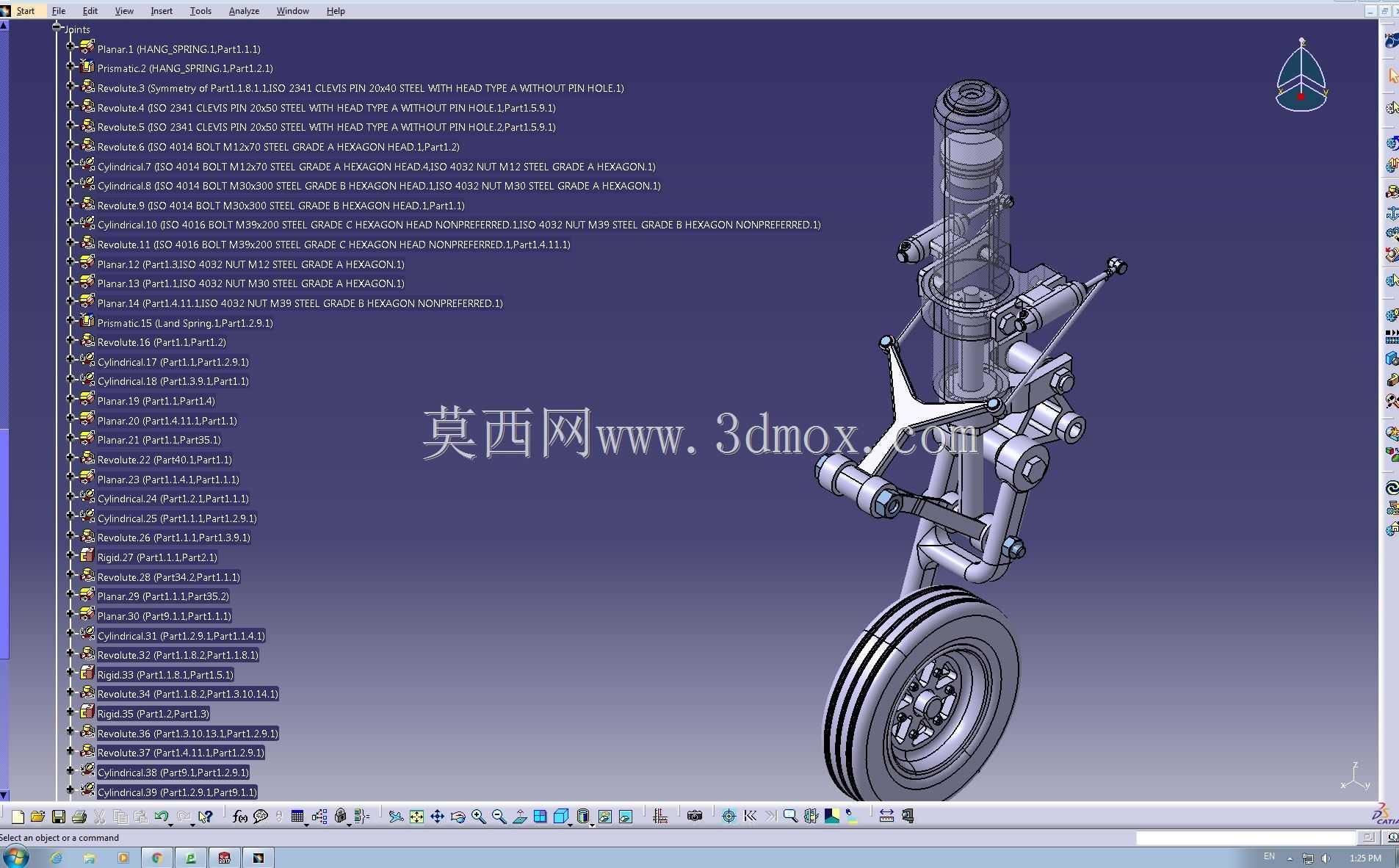Click the Capture camera icon

(694, 816)
